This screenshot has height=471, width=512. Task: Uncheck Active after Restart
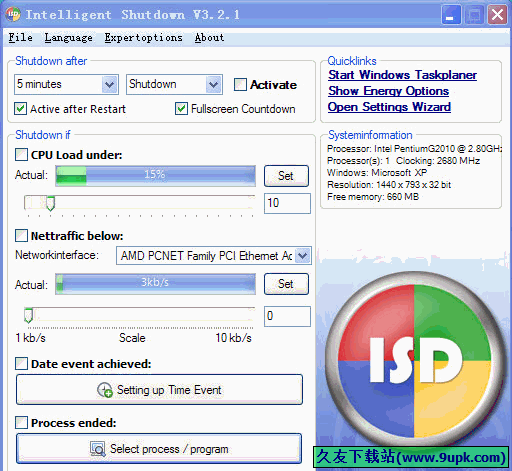click(x=21, y=109)
